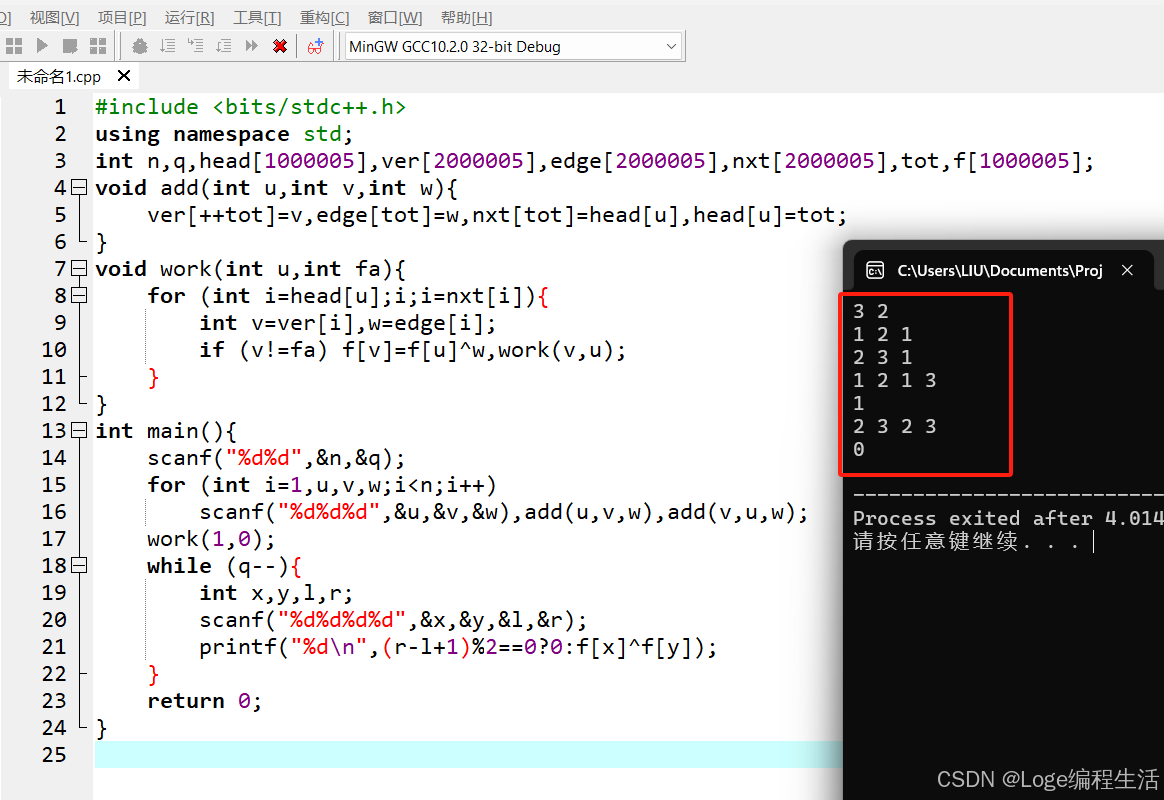
Task: Click '请按任意键继续' in console
Action: (936, 541)
